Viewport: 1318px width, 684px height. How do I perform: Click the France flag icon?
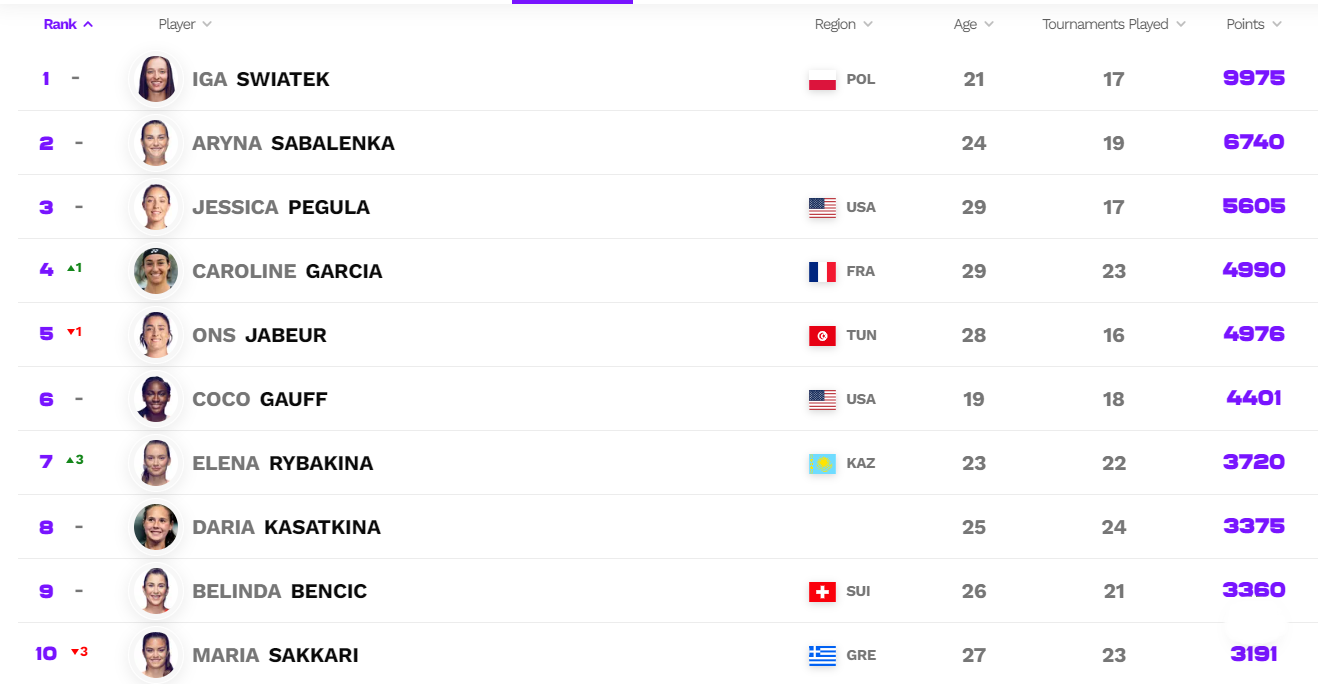coord(822,272)
